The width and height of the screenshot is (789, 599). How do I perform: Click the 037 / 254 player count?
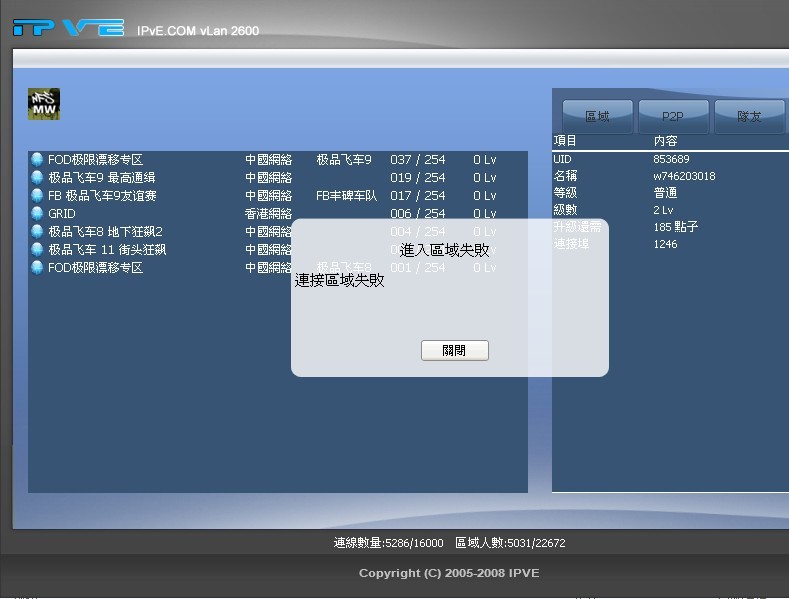(418, 160)
